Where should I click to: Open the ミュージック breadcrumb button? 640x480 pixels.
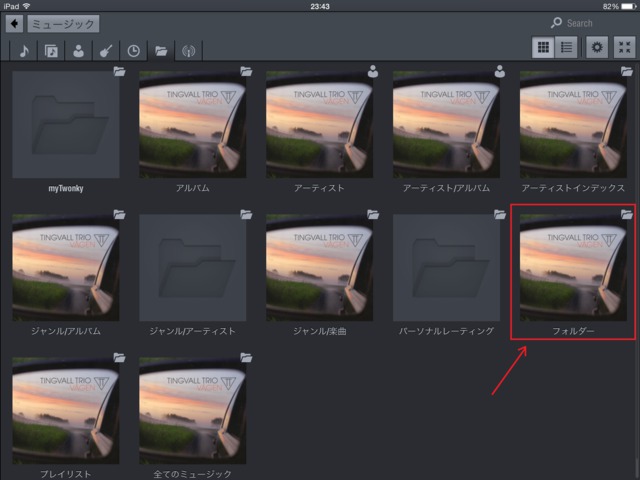63,24
